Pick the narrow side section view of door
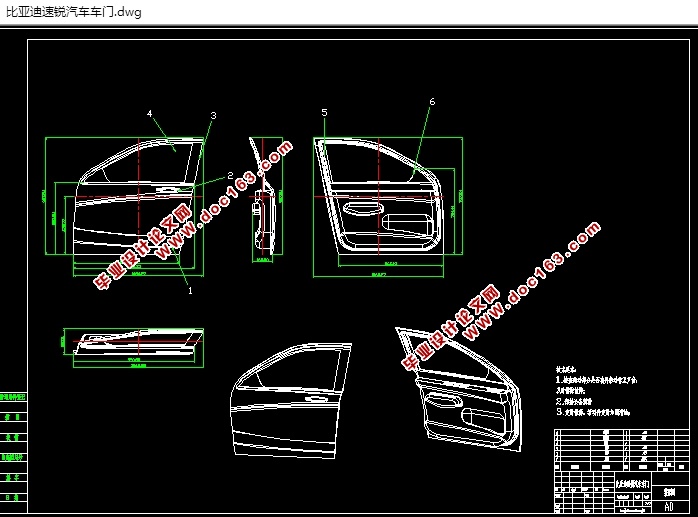 [264, 196]
